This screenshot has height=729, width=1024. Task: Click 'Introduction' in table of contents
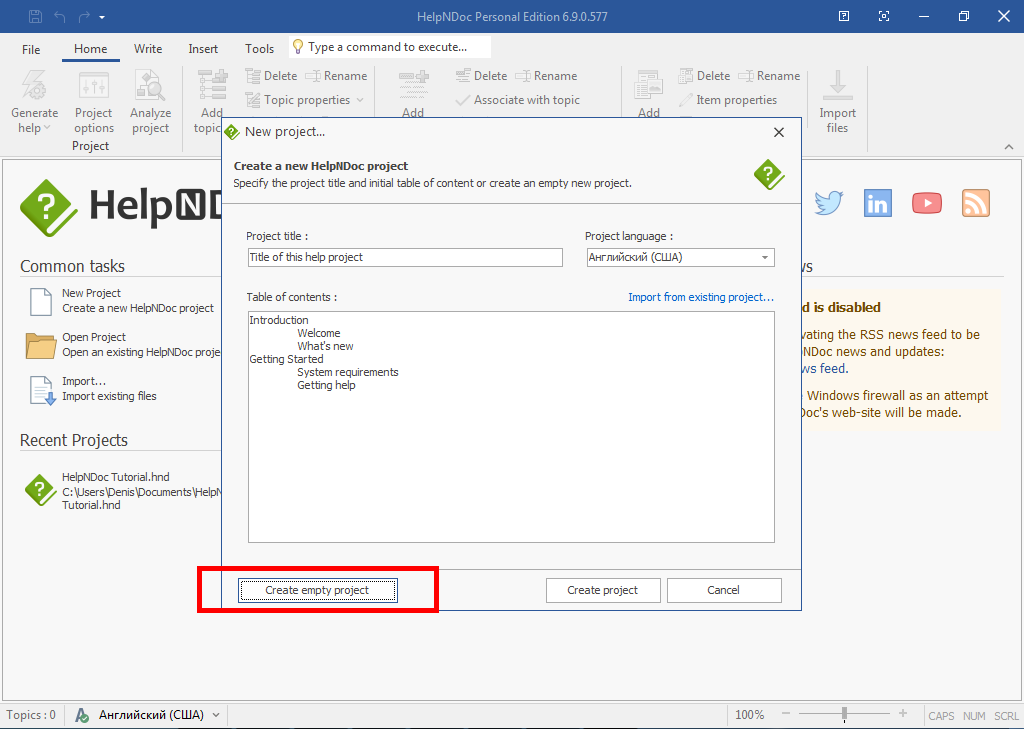point(279,320)
